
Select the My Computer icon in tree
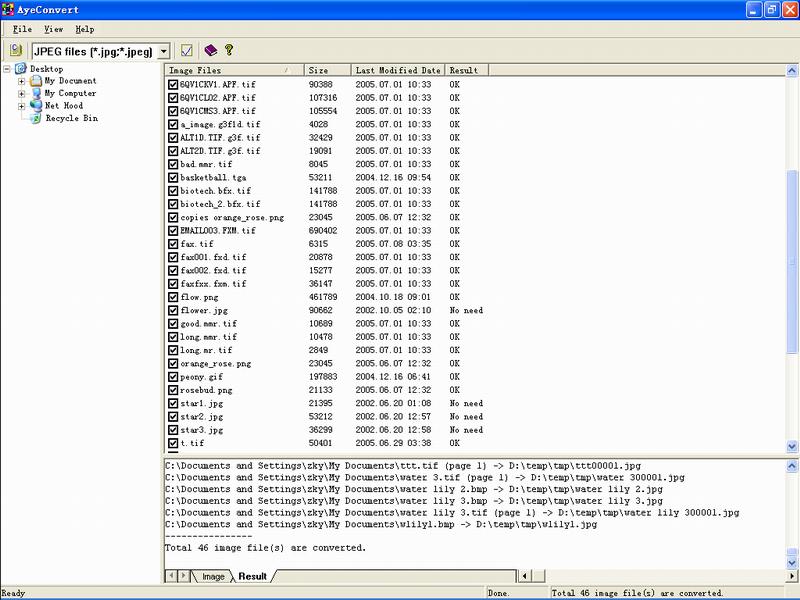(x=36, y=93)
